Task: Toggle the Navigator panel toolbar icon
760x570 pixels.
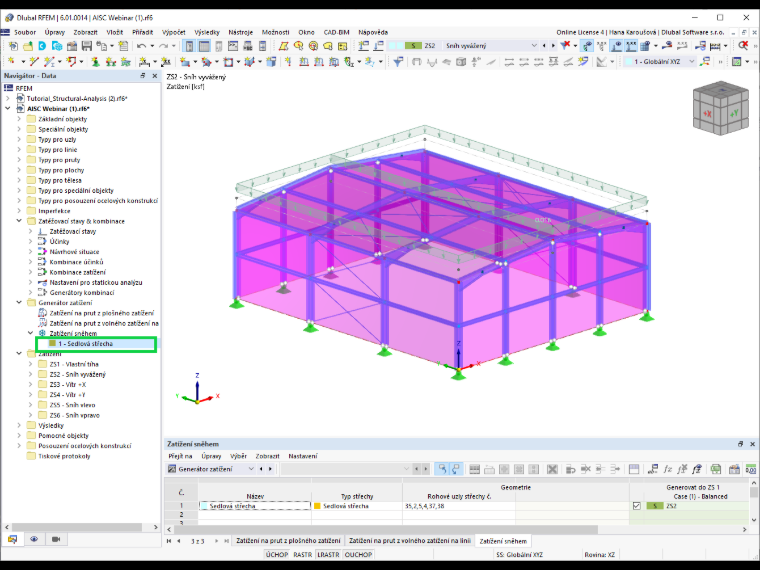Action: (190, 46)
